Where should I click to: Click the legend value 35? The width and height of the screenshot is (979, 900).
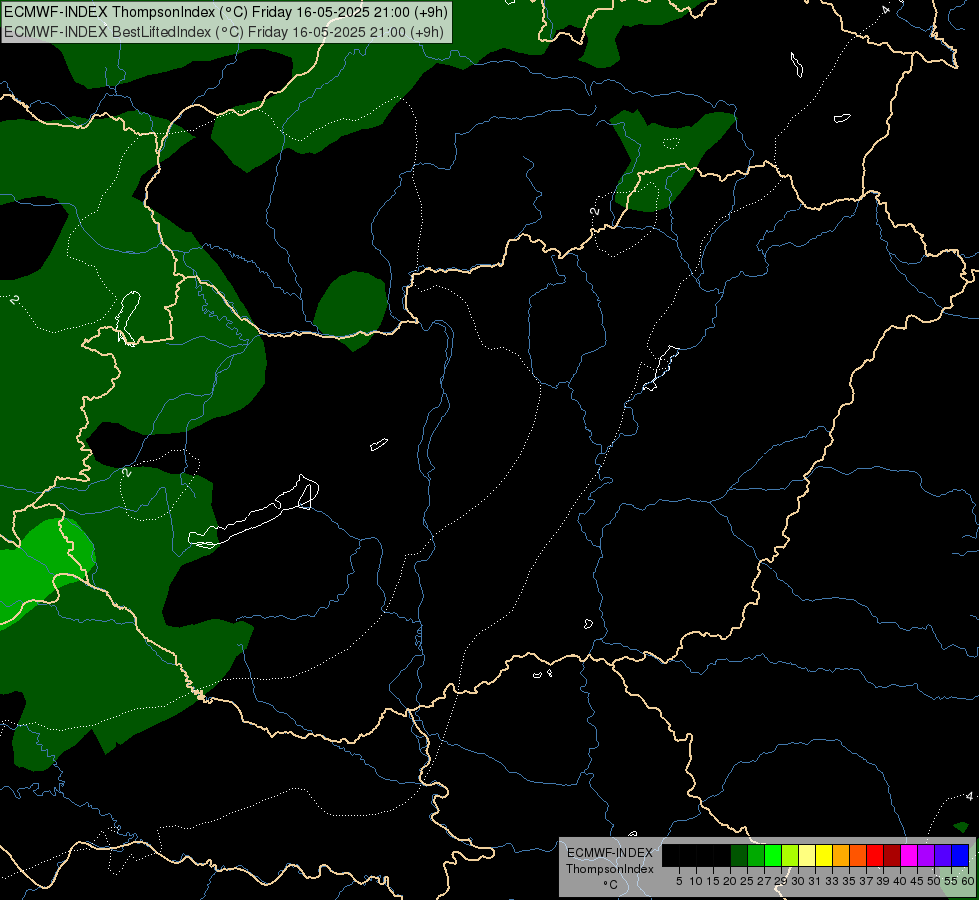click(849, 881)
